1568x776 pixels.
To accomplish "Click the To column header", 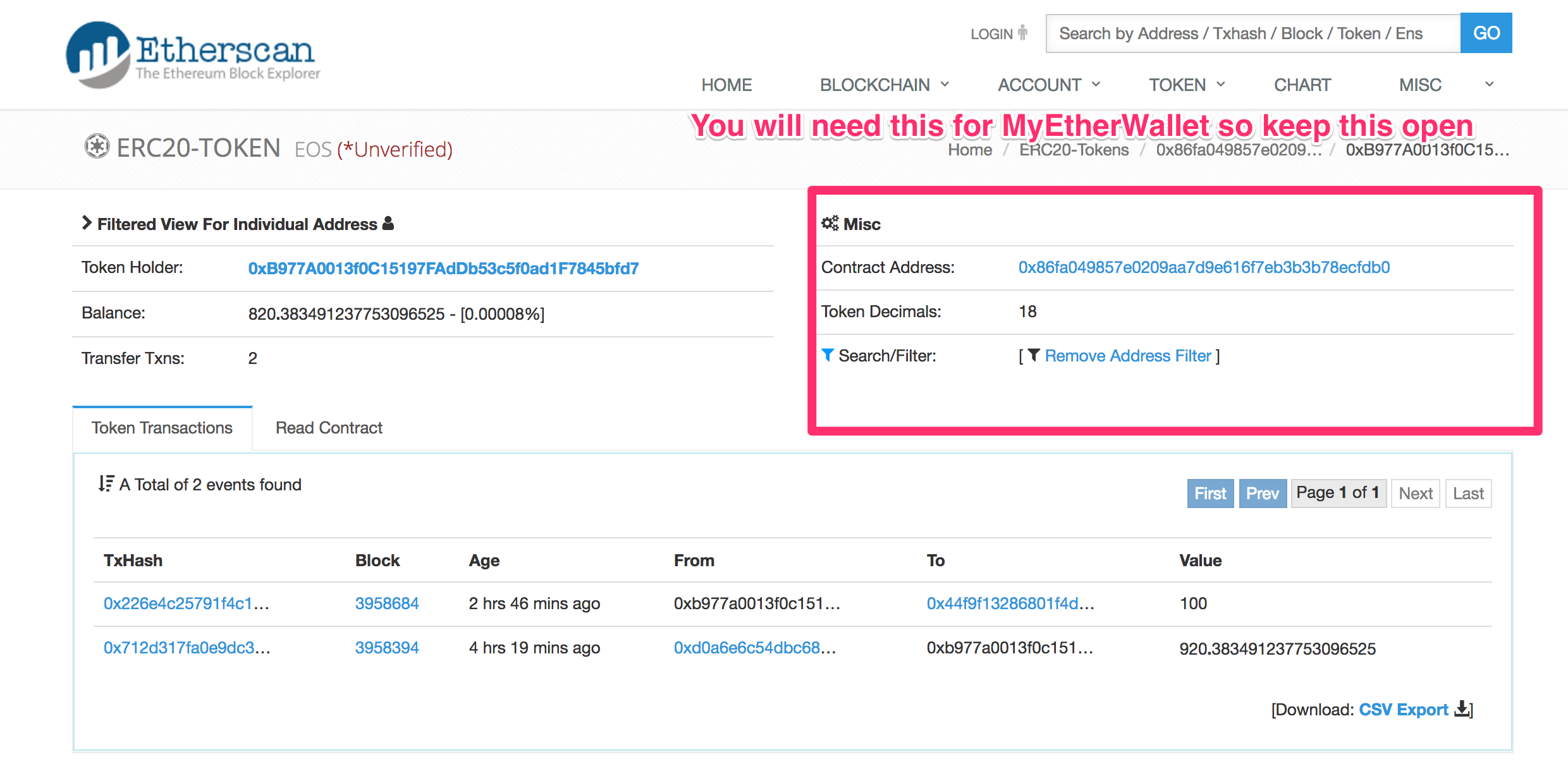I will click(x=936, y=561).
